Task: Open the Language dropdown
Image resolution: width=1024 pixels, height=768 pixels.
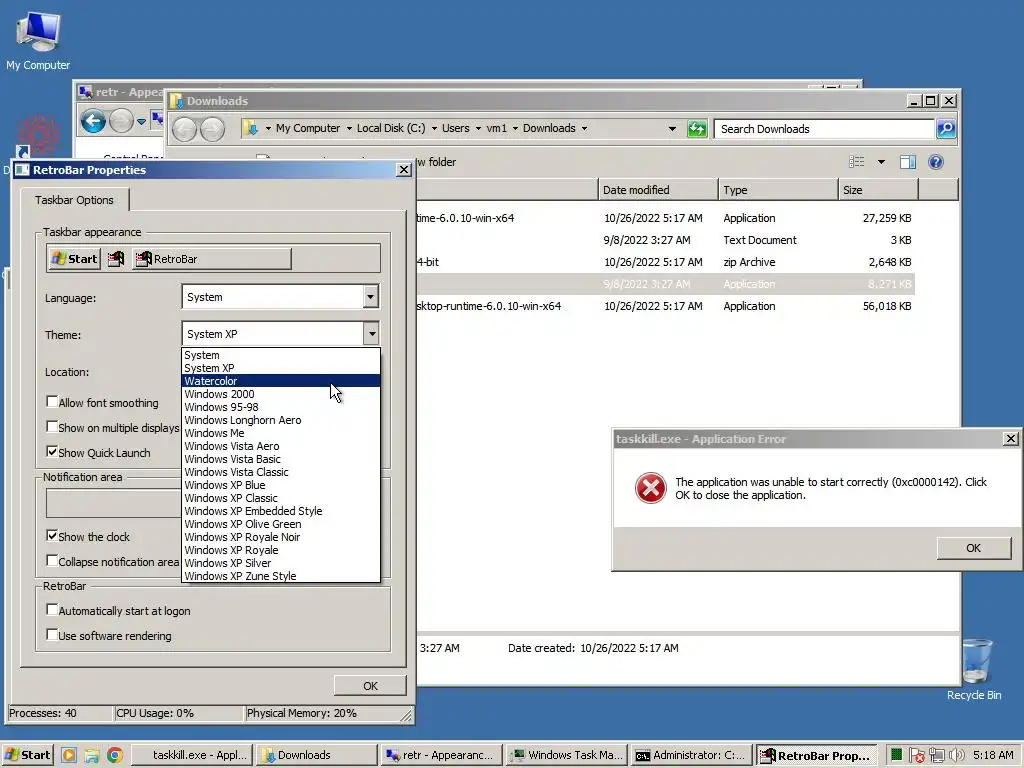Action: click(370, 297)
